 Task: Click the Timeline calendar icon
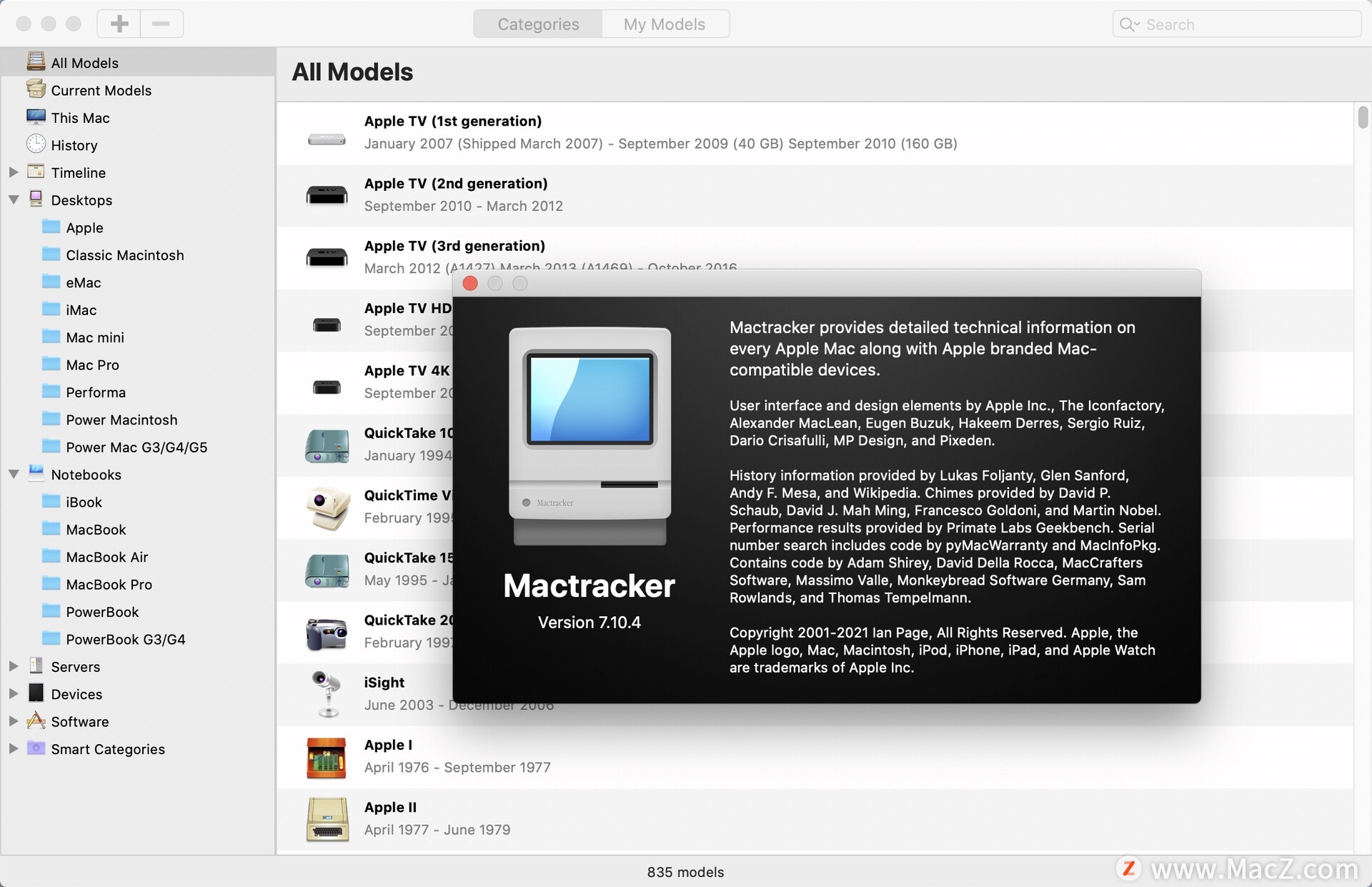[36, 172]
